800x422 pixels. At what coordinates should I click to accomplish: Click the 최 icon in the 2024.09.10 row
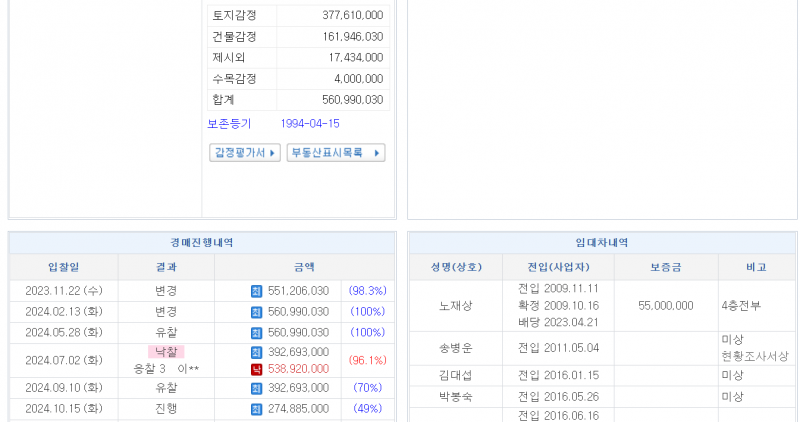tap(256, 387)
